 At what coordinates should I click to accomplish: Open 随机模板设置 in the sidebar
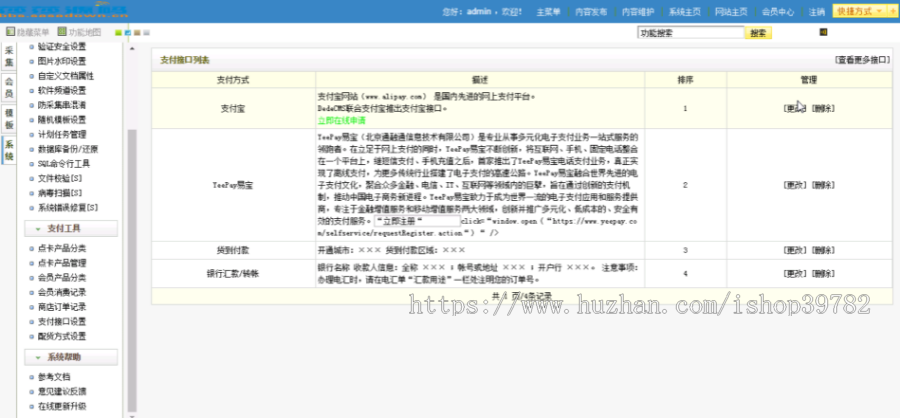(62, 119)
